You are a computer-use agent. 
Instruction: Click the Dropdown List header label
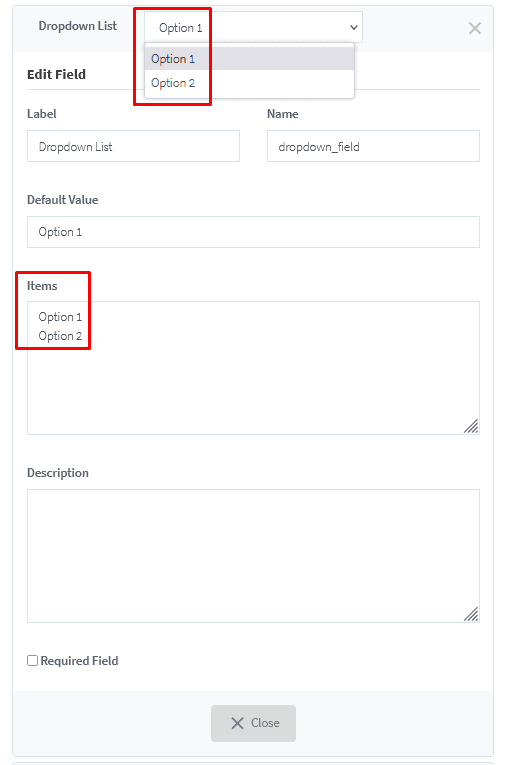click(x=78, y=26)
